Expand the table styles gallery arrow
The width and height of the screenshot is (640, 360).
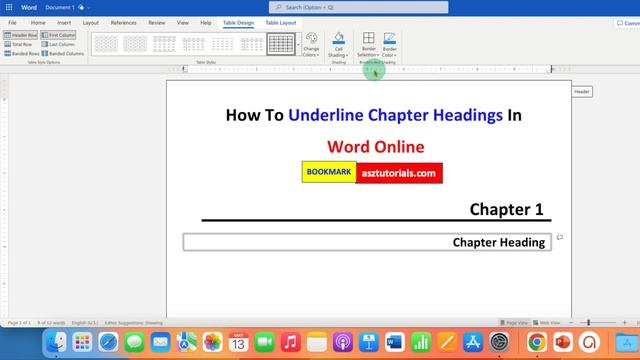coord(298,44)
